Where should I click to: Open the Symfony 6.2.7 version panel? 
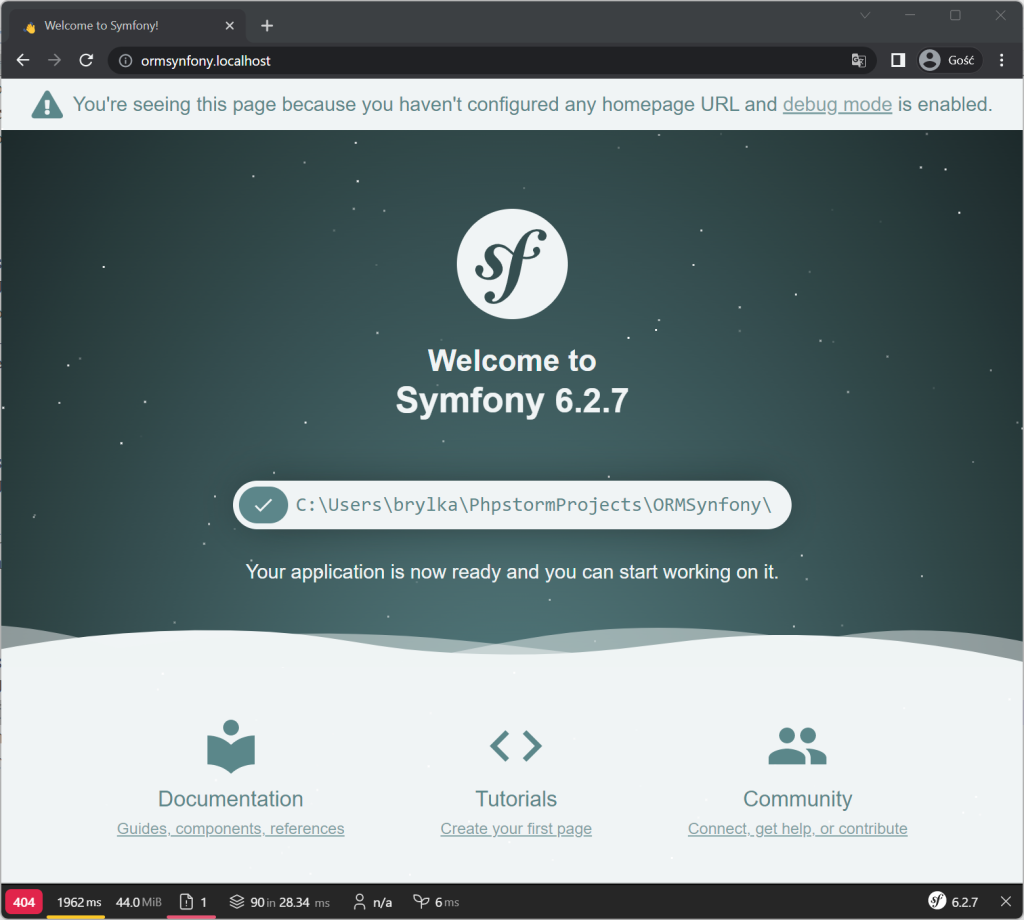click(x=953, y=902)
